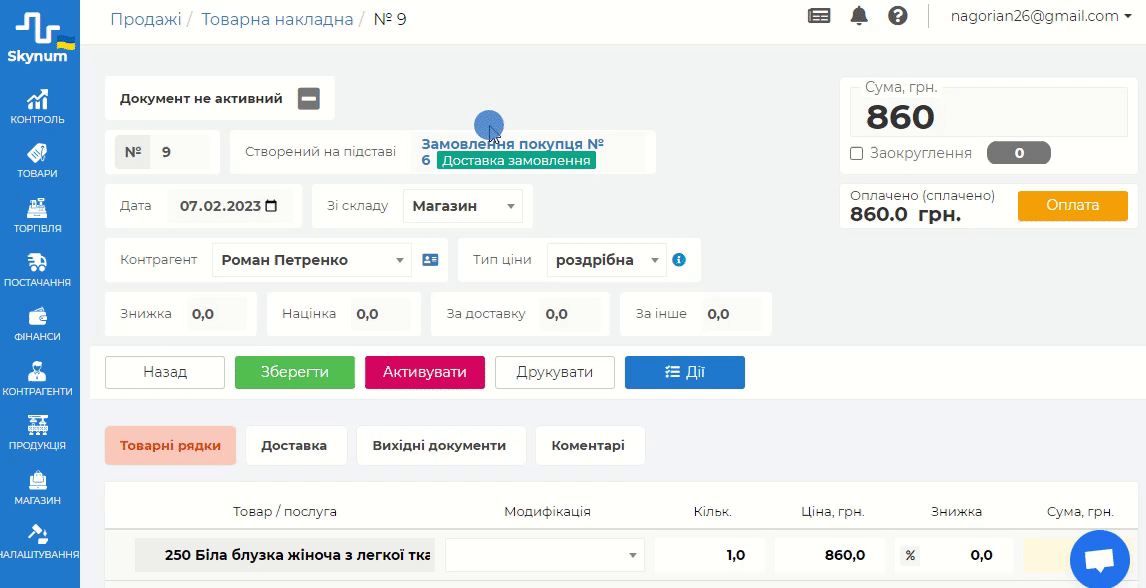
Task: Open the list icon in top bar
Action: [x=819, y=16]
